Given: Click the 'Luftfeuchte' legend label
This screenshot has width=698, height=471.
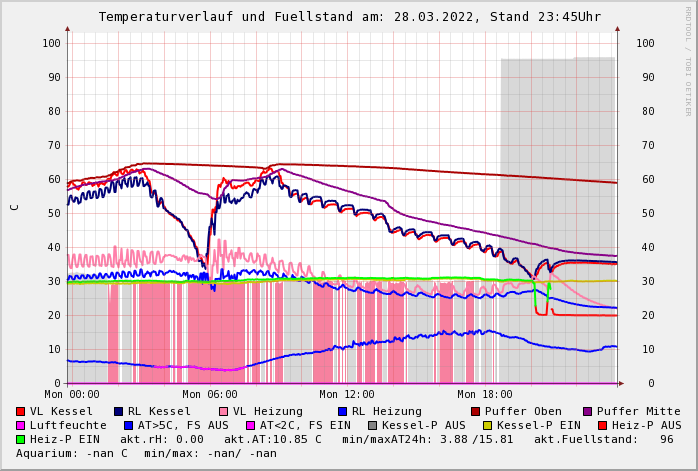Looking at the screenshot, I should (68, 426).
